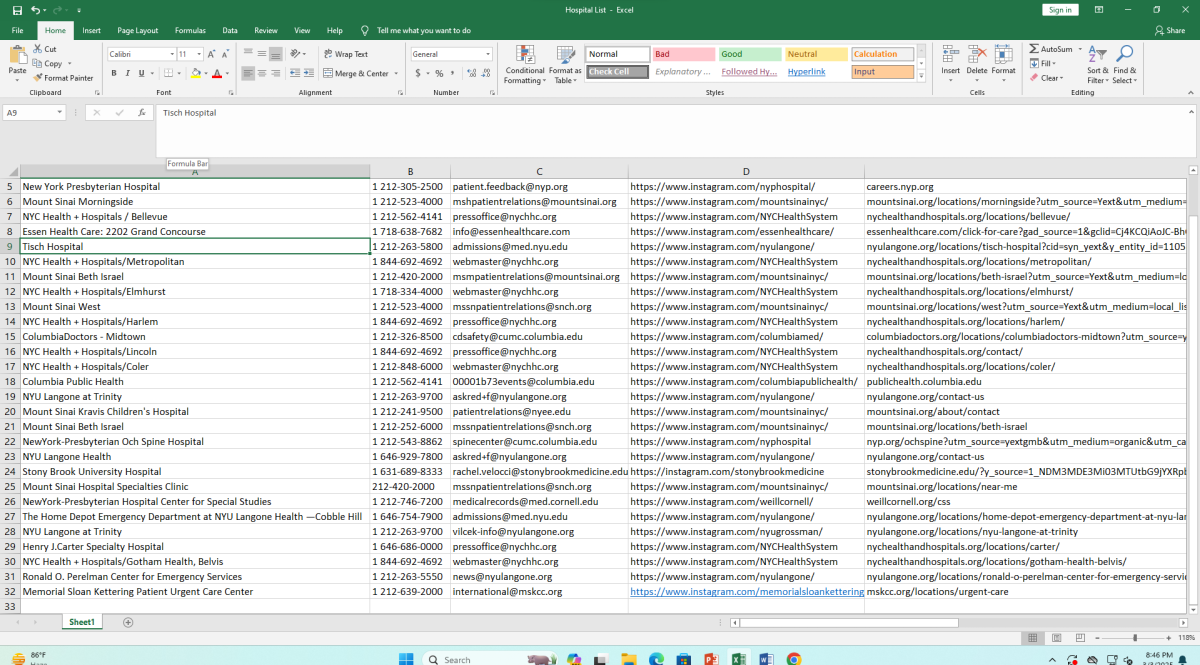This screenshot has width=1200, height=665.
Task: Select the Sheet1 tab
Action: click(x=82, y=622)
